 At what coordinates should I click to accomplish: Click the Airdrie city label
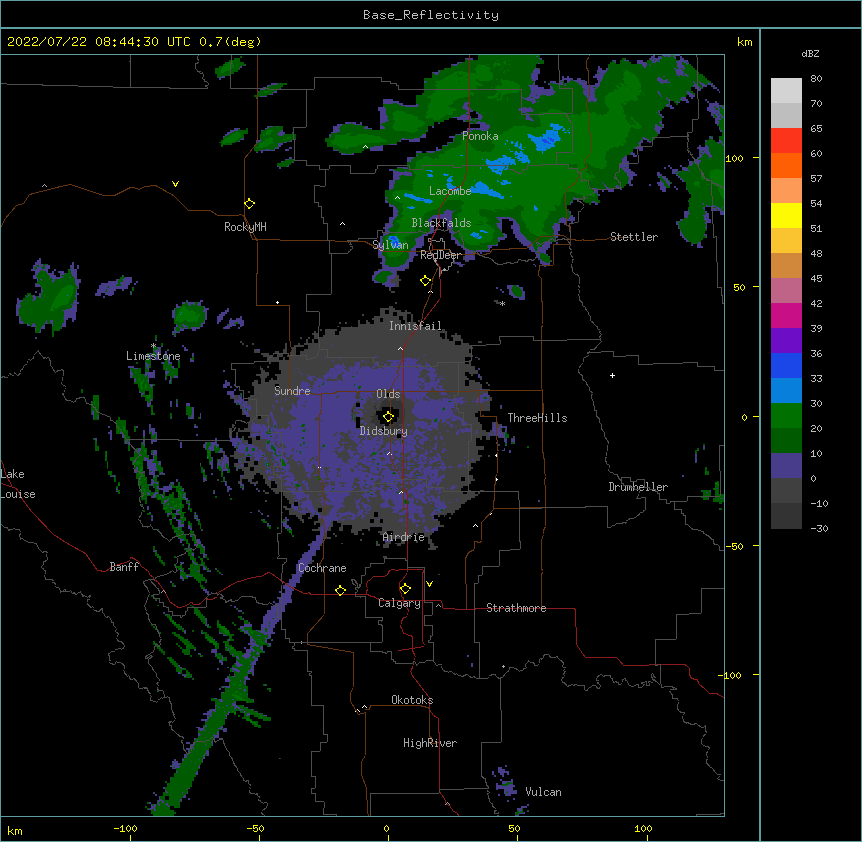pyautogui.click(x=404, y=537)
